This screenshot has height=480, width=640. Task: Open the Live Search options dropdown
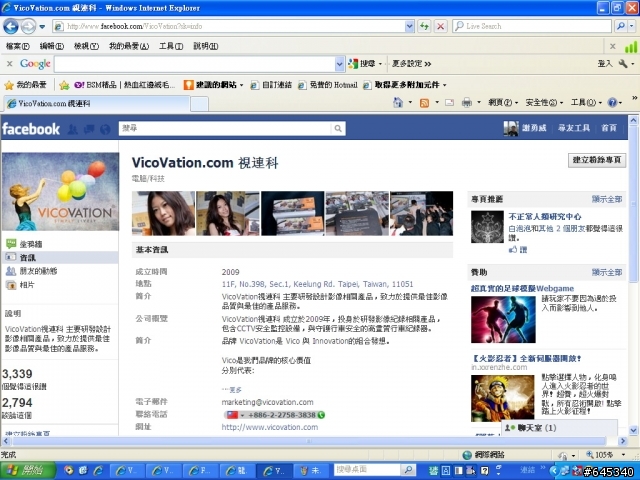(632, 26)
